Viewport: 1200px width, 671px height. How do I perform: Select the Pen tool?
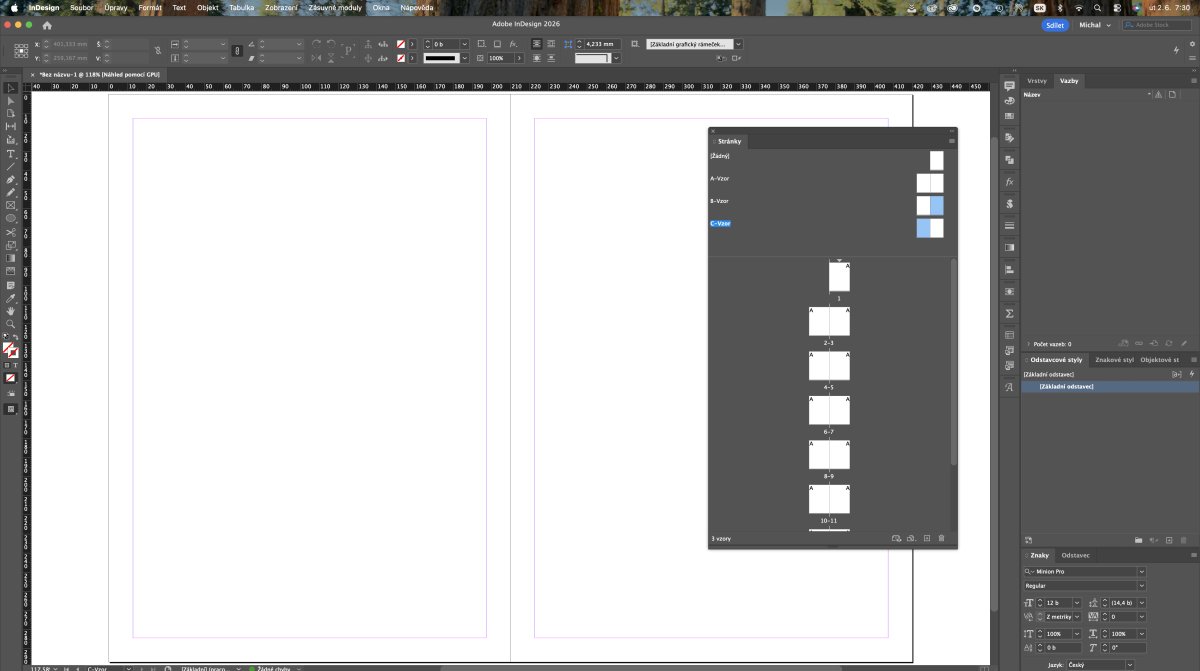(11, 179)
